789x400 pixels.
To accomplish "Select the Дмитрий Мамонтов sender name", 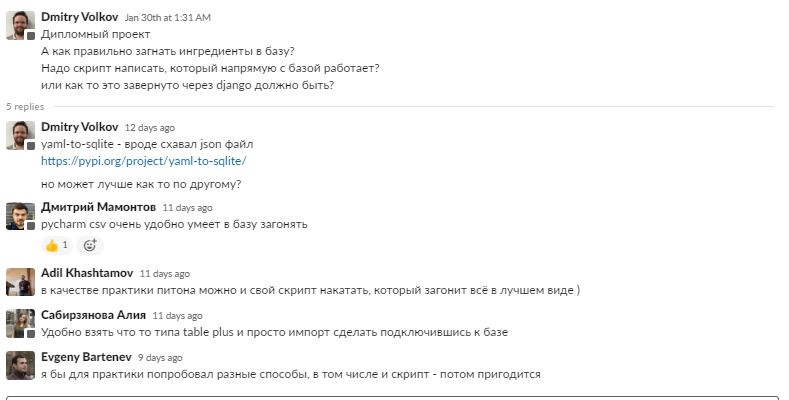I will click(98, 207).
